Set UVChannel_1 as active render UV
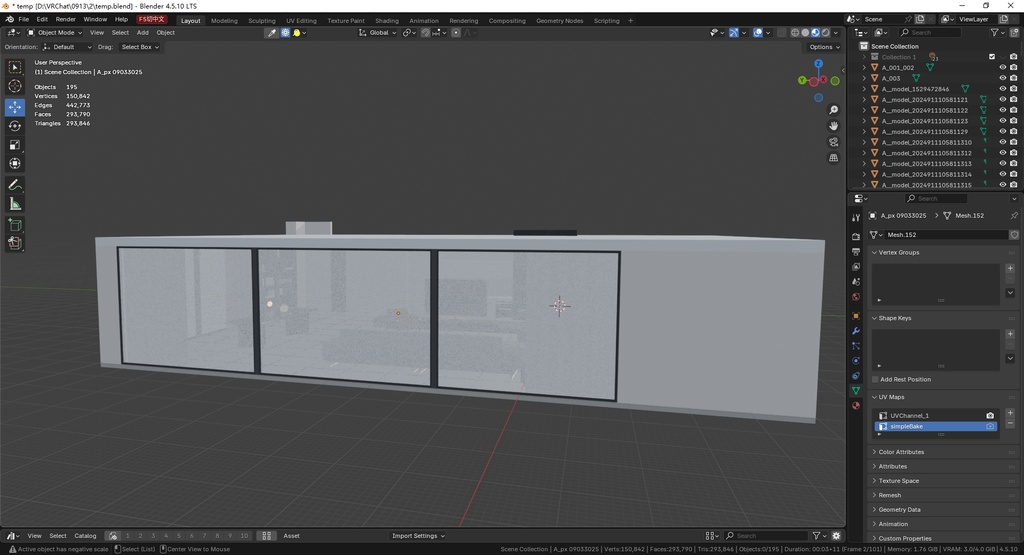 pos(990,415)
